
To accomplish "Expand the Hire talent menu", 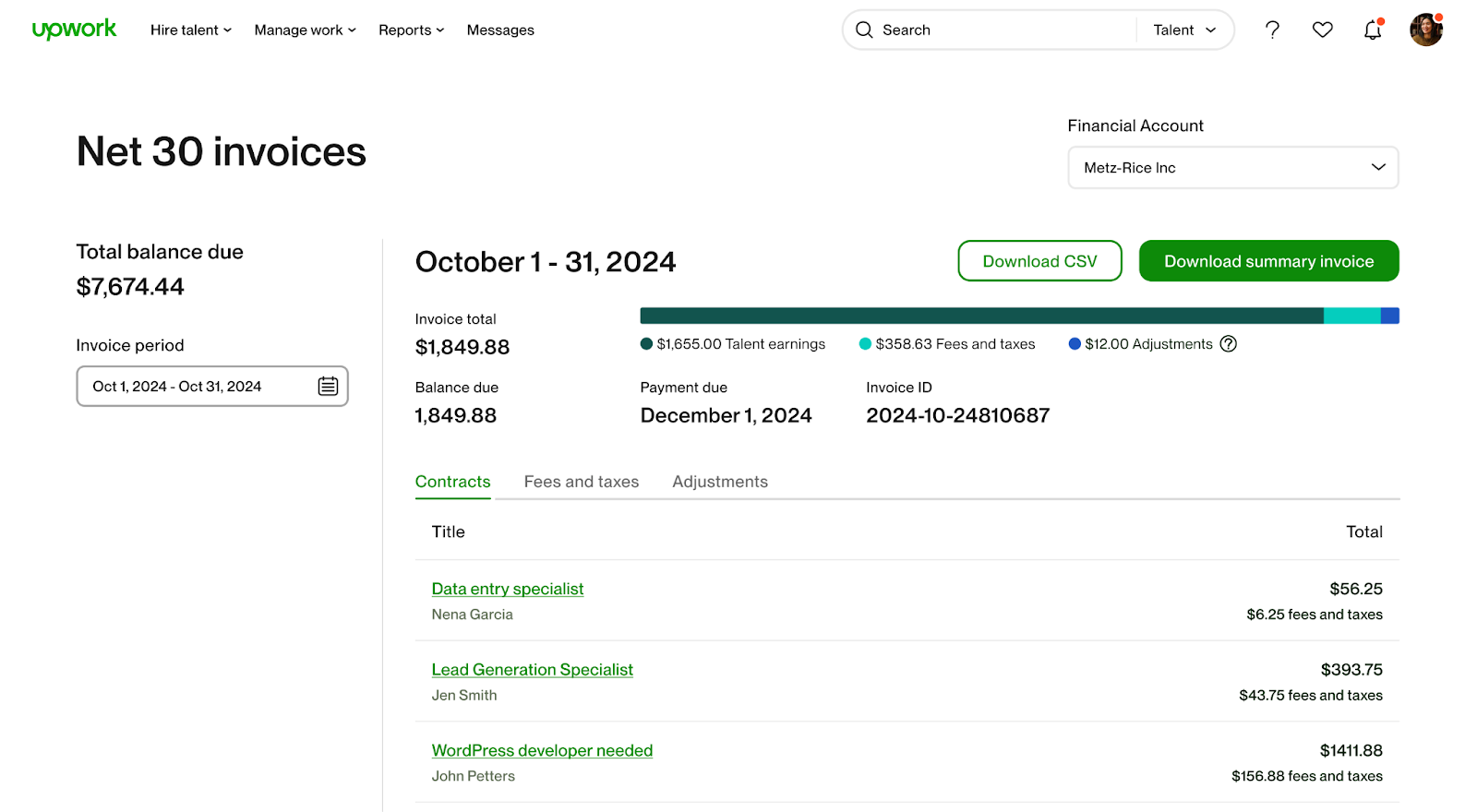I will coord(191,30).
